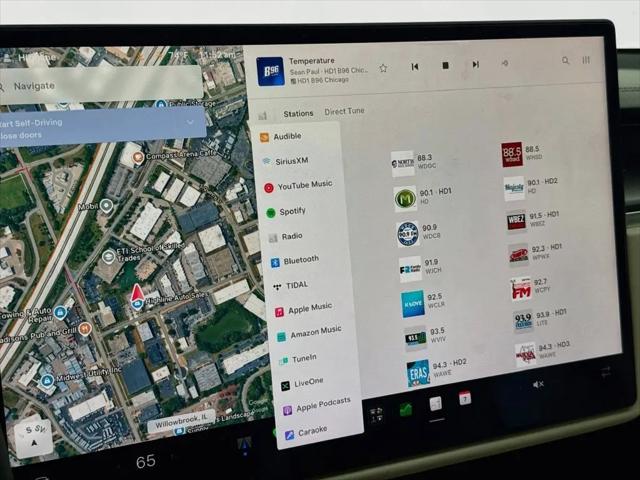Viewport: 640px width, 480px height.
Task: Favorite the current song with star icon
Action: pos(383,68)
